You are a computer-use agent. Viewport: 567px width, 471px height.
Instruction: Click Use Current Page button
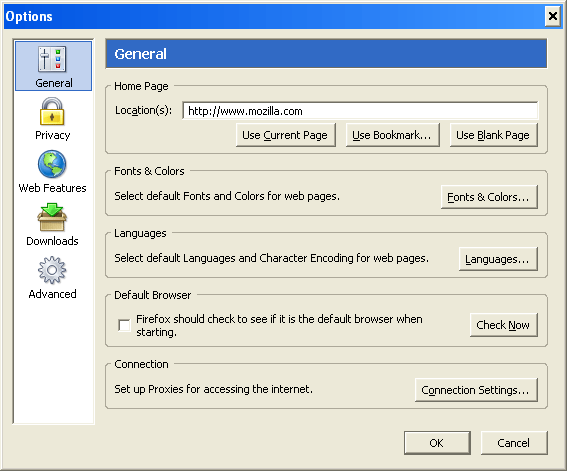tap(285, 135)
